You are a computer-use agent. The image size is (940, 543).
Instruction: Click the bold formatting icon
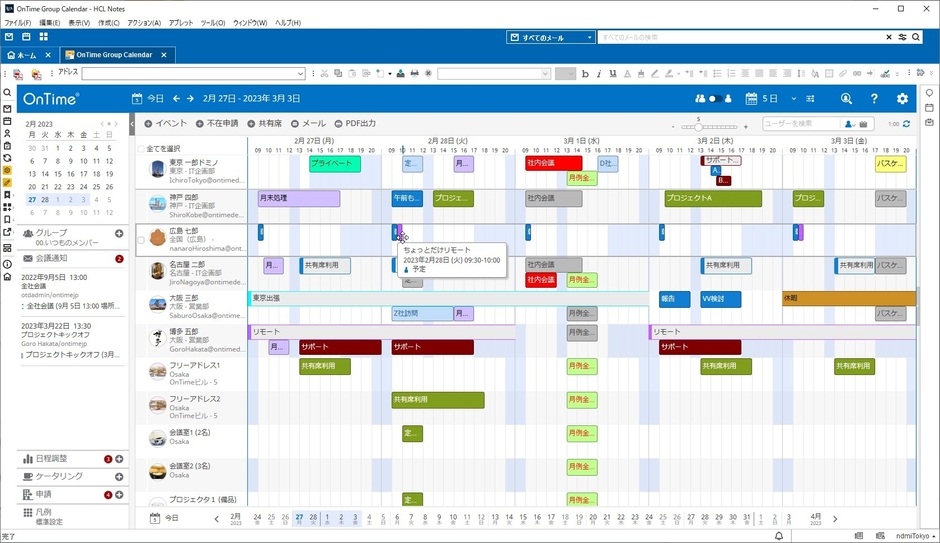click(585, 74)
